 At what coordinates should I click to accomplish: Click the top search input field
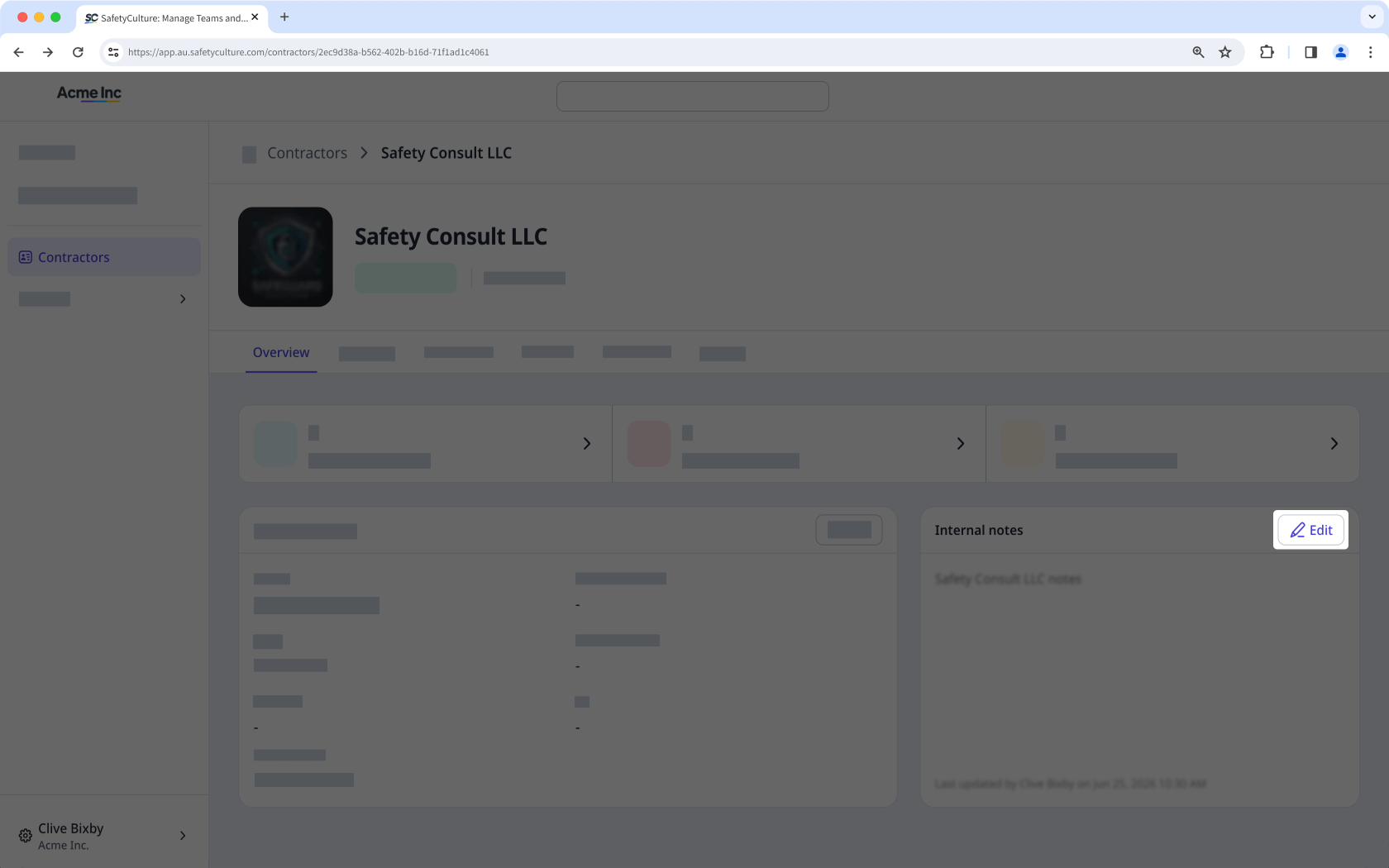[x=693, y=96]
